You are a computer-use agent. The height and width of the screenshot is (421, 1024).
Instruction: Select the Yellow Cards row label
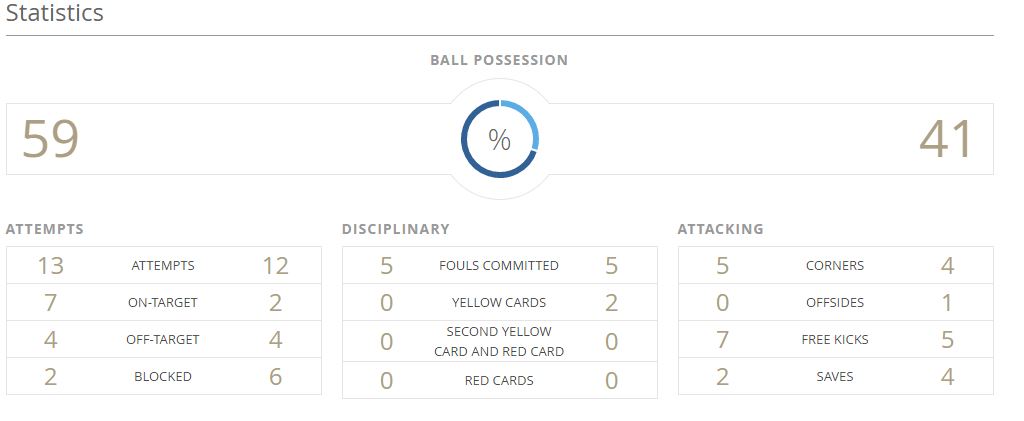[x=499, y=303]
